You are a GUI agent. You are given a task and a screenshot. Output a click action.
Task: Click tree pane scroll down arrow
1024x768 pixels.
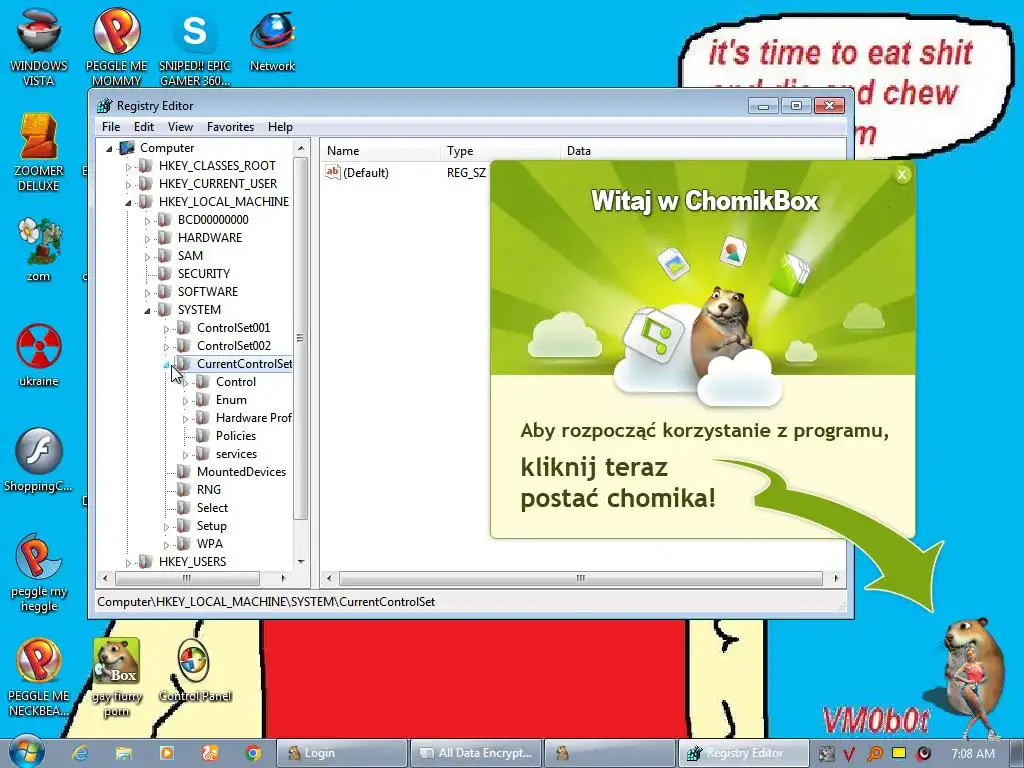tap(301, 562)
